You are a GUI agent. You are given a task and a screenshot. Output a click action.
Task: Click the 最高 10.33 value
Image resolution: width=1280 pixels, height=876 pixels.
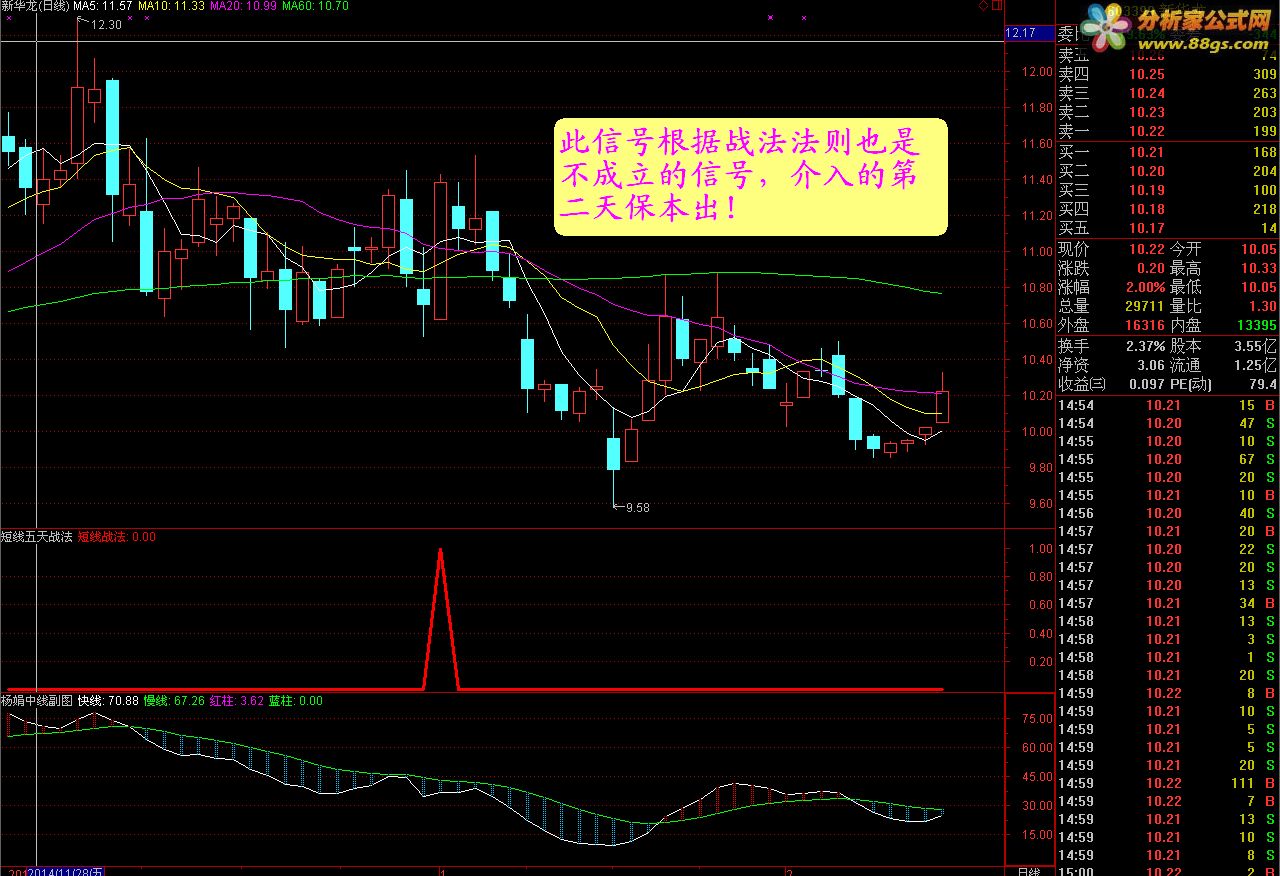1259,268
